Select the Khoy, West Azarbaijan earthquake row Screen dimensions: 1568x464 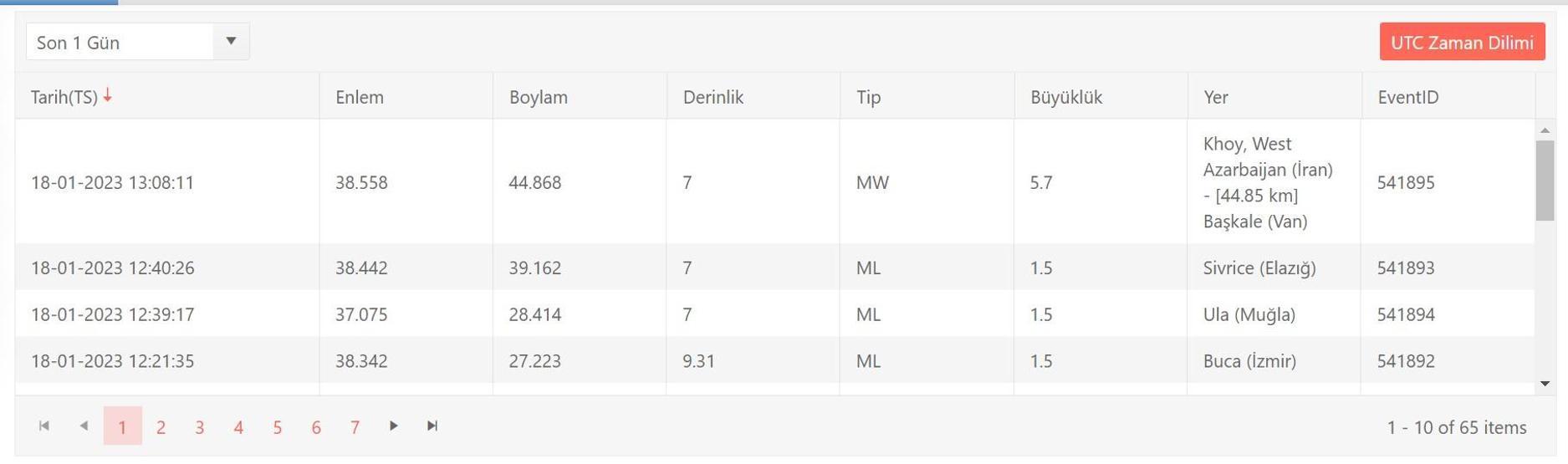tap(774, 182)
